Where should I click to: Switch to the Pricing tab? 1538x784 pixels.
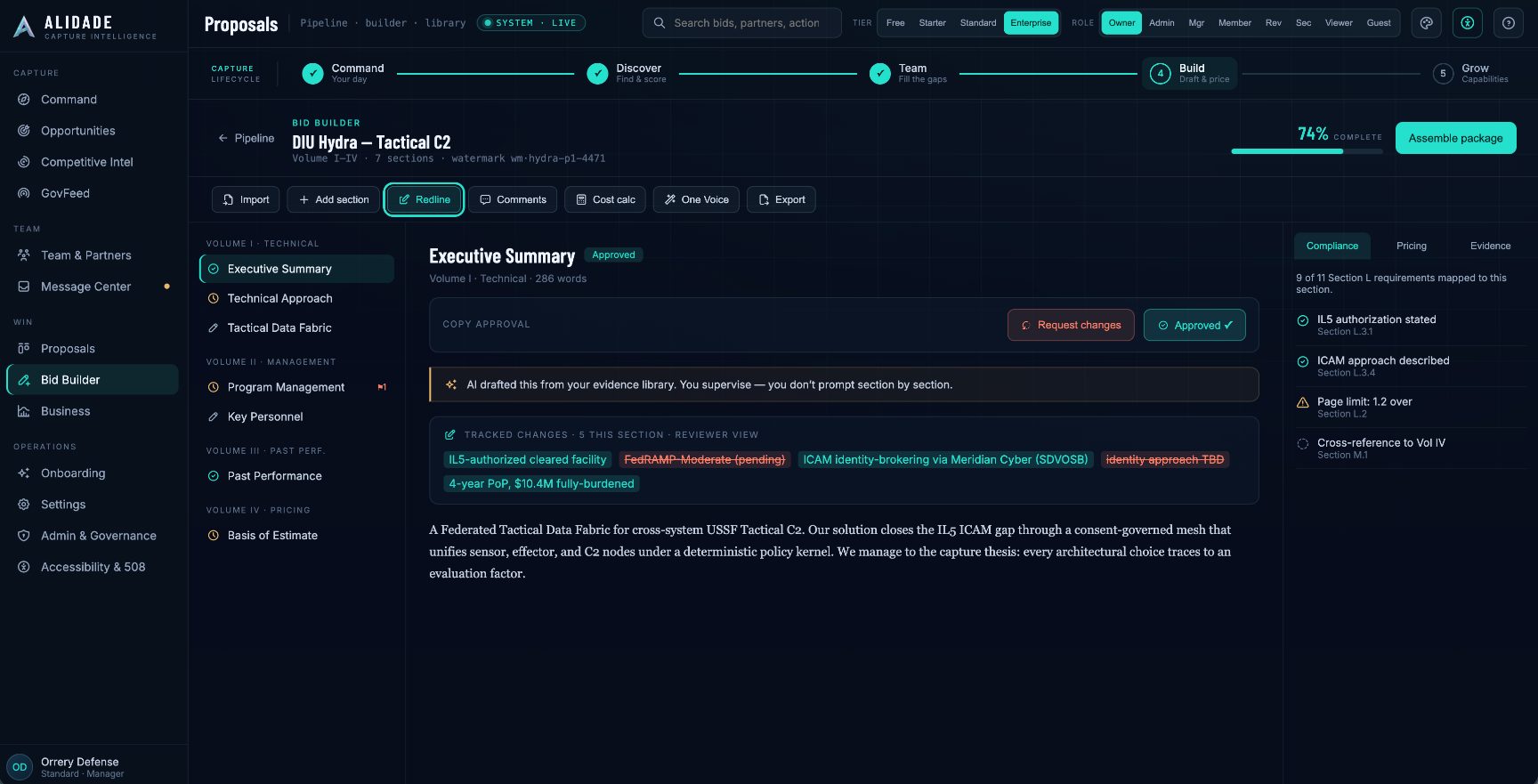pyautogui.click(x=1411, y=246)
